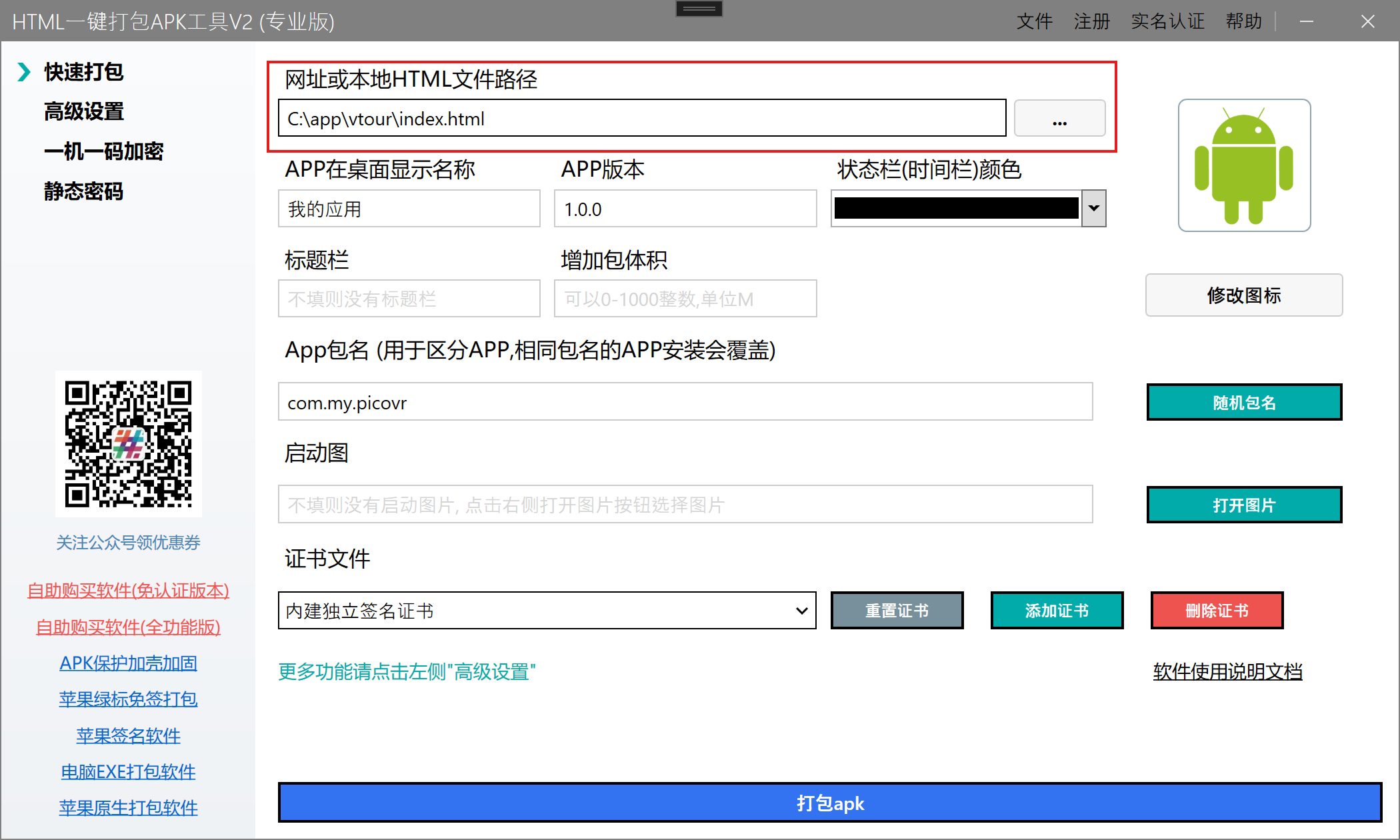Open the 软件使用说明文档 link

coord(1227,671)
